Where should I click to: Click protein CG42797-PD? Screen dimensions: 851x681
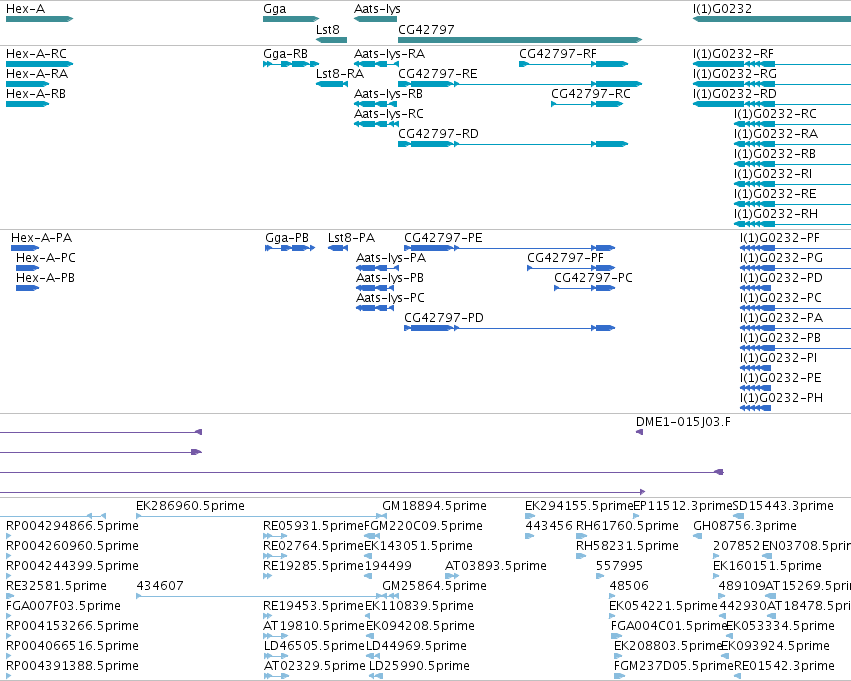click(x=510, y=328)
